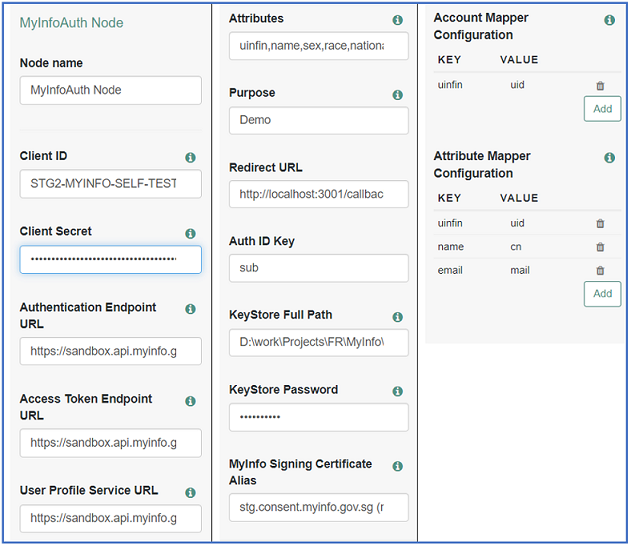Image resolution: width=631 pixels, height=546 pixels.
Task: Click info icon for Attribute Mapper Configuration
Action: 609,158
